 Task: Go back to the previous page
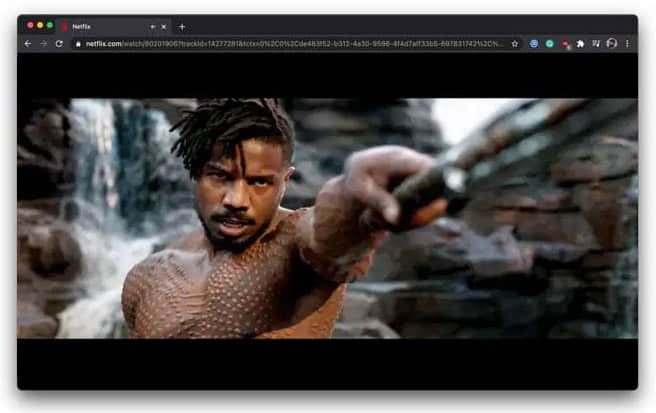tap(28, 44)
